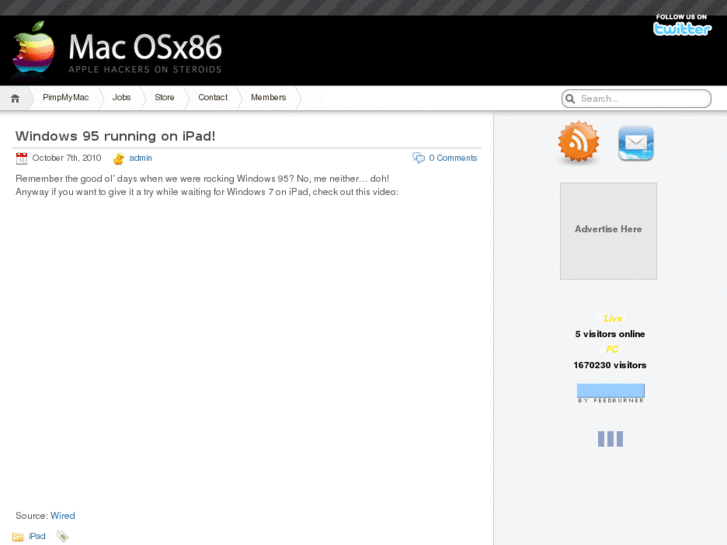Click '5 visitors online' text
Viewport: 727px width, 545px height.
click(x=610, y=334)
